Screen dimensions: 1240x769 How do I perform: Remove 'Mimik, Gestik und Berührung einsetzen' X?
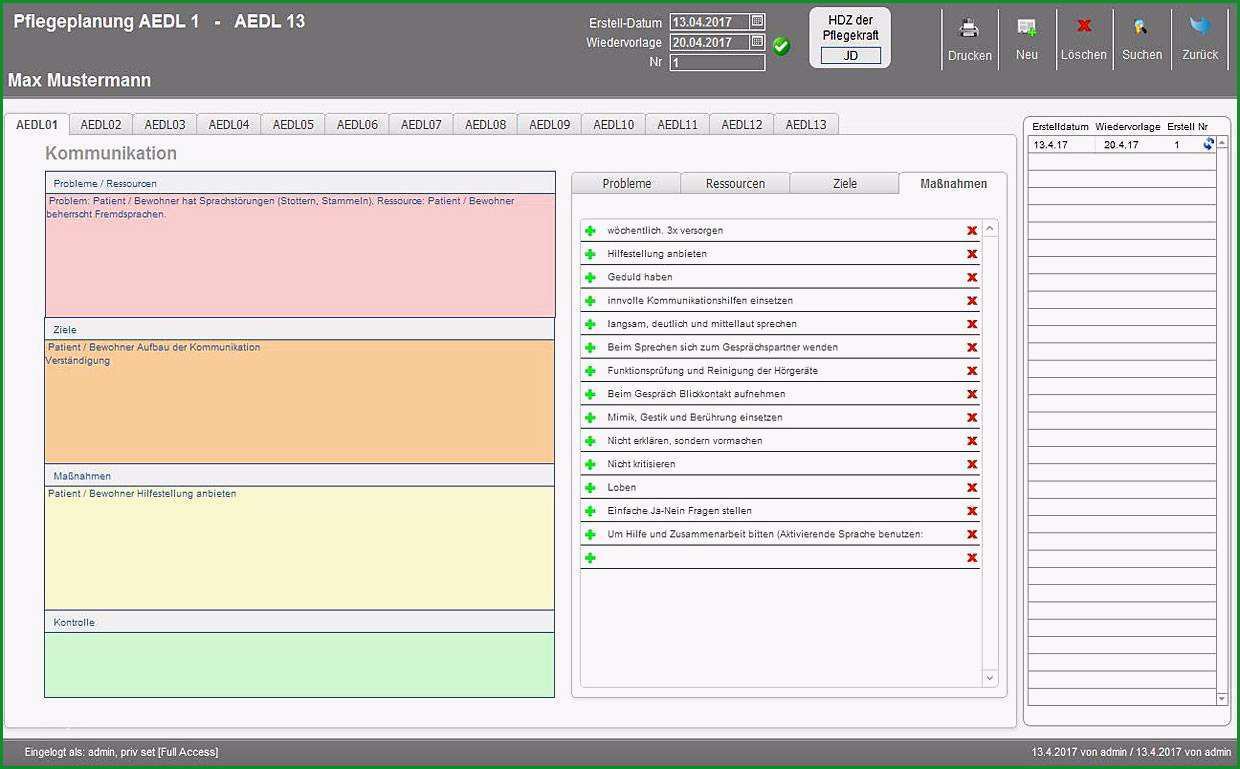click(x=972, y=418)
